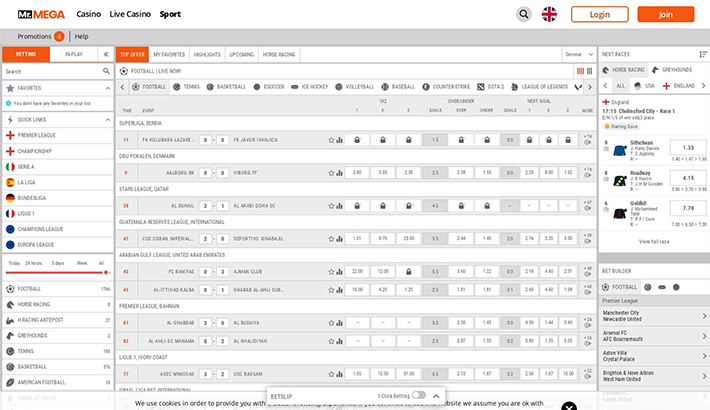Bet on Sithchean at odds 1.33
Viewport: 710px width, 410px height.
pos(688,148)
